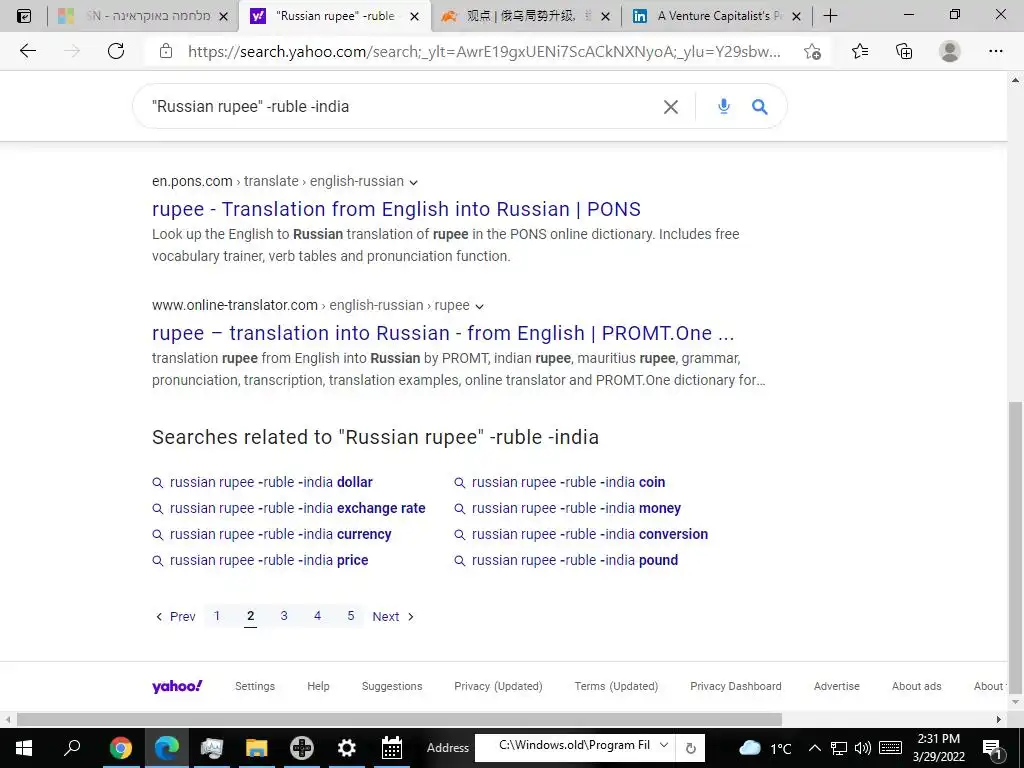Open taskbar Address field dropdown
The width and height of the screenshot is (1024, 768).
click(x=664, y=745)
